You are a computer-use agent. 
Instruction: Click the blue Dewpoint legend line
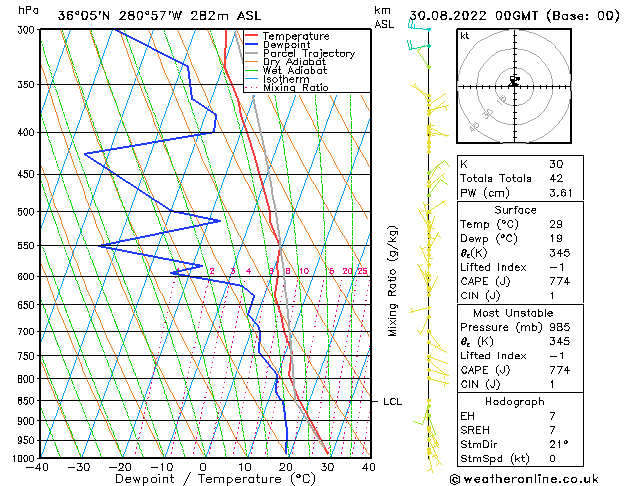coord(251,44)
